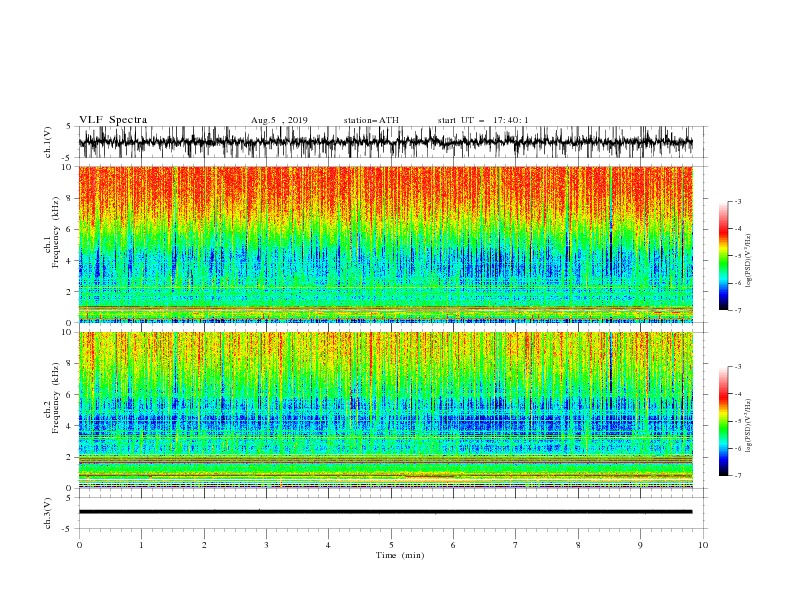792x612 pixels.
Task: Click the "5" minute tick label on time axis
Action: 391,545
